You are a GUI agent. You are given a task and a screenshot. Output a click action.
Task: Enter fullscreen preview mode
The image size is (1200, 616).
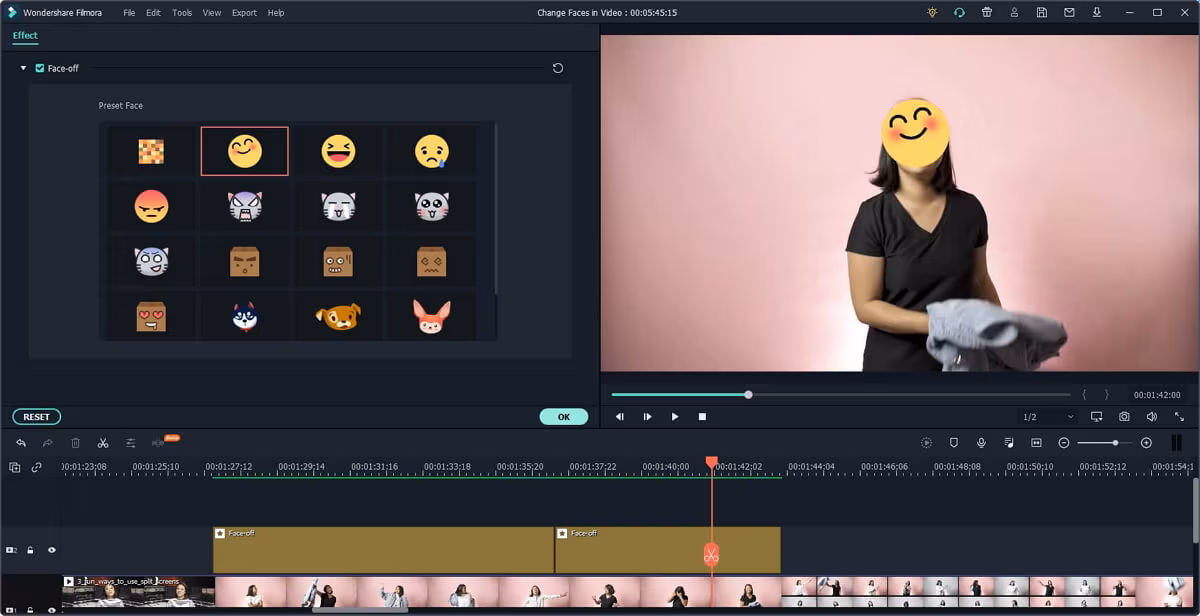tap(1179, 416)
